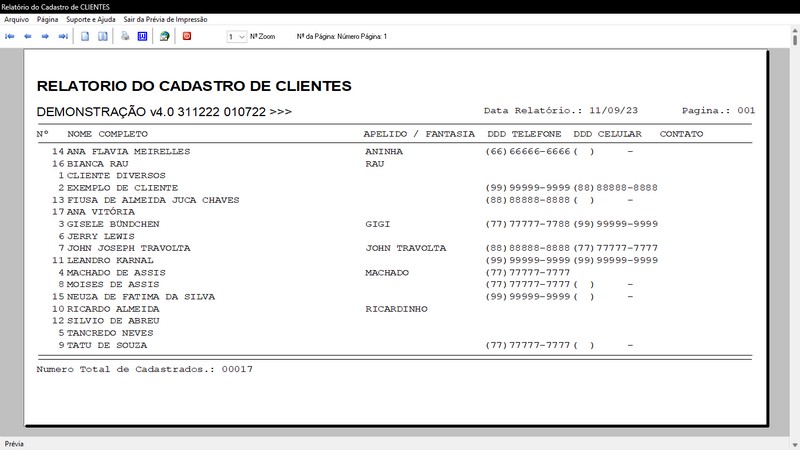Viewport: 800px width, 450px height.
Task: Click Numero Total de Cadastrados.: 00017
Action: (144, 369)
